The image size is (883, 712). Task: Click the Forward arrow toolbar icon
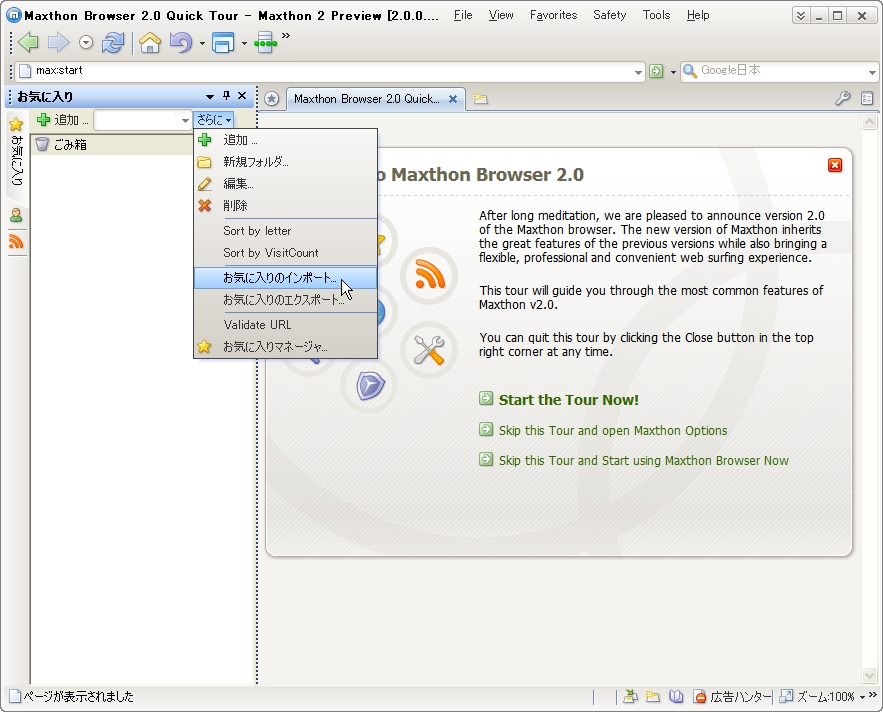[58, 42]
